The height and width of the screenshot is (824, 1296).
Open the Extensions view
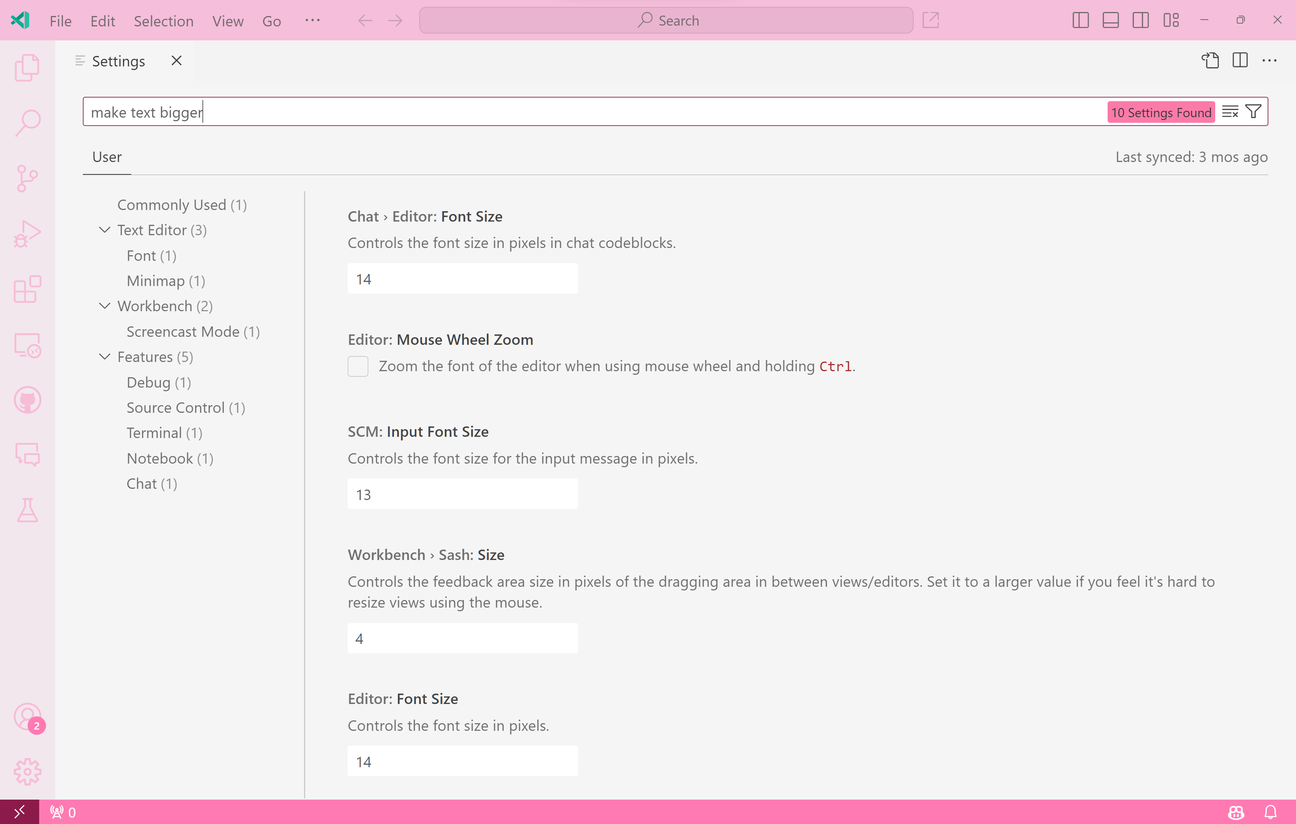click(27, 289)
